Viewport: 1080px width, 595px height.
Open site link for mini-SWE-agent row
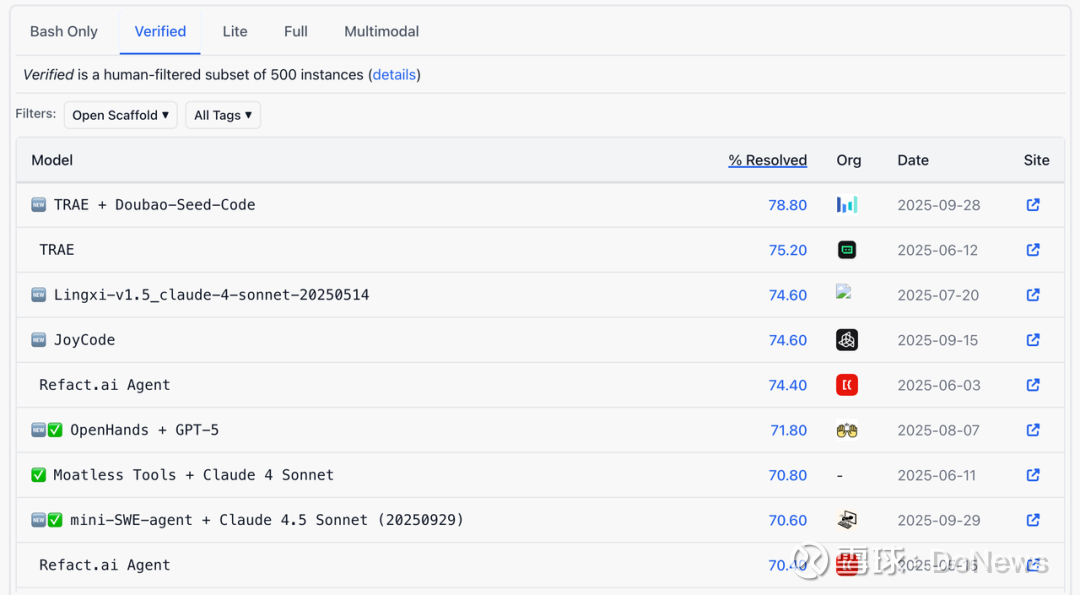pos(1032,520)
